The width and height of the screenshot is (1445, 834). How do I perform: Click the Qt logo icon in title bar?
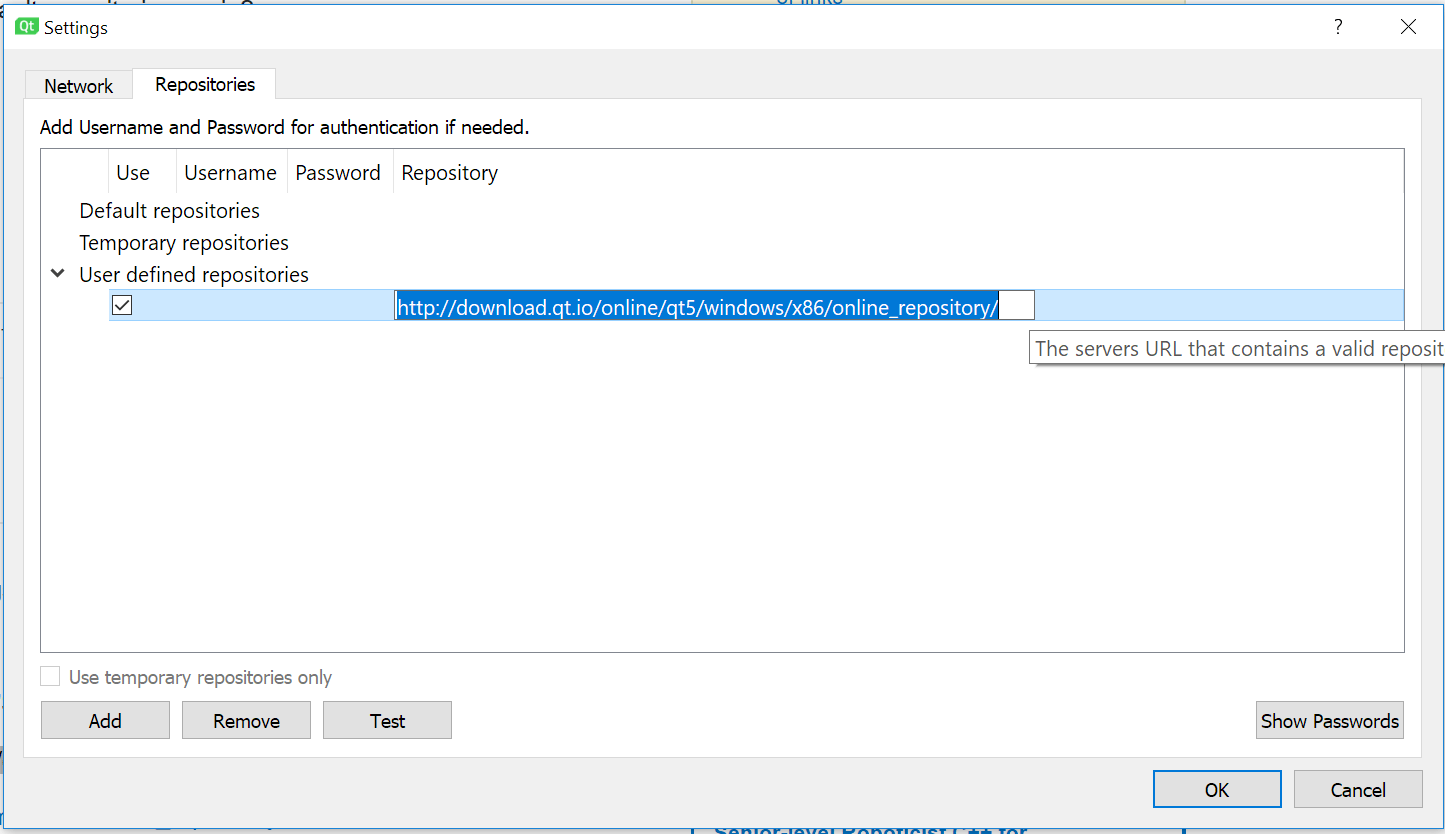28,27
